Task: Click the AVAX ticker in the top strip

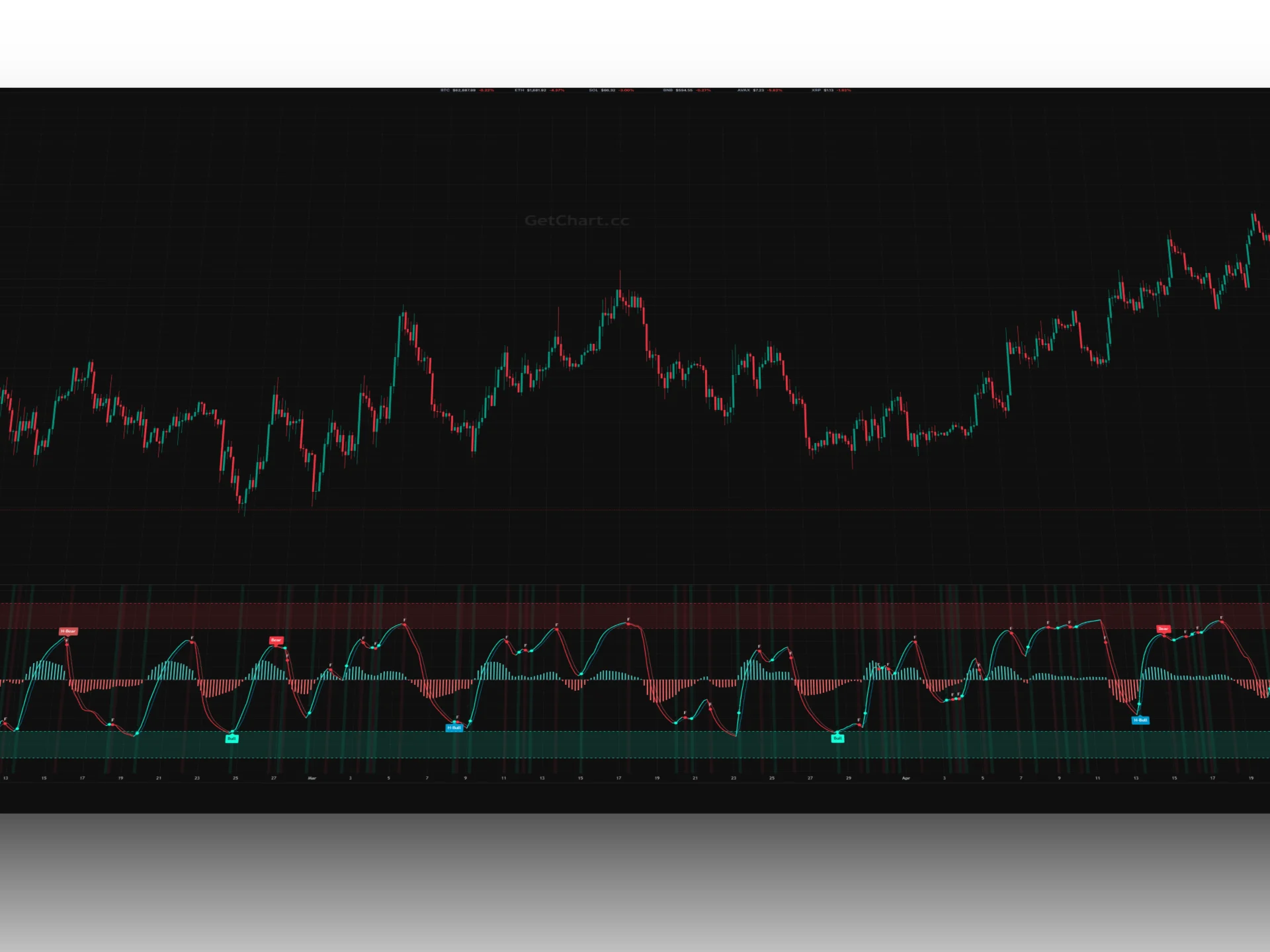Action: coord(759,90)
